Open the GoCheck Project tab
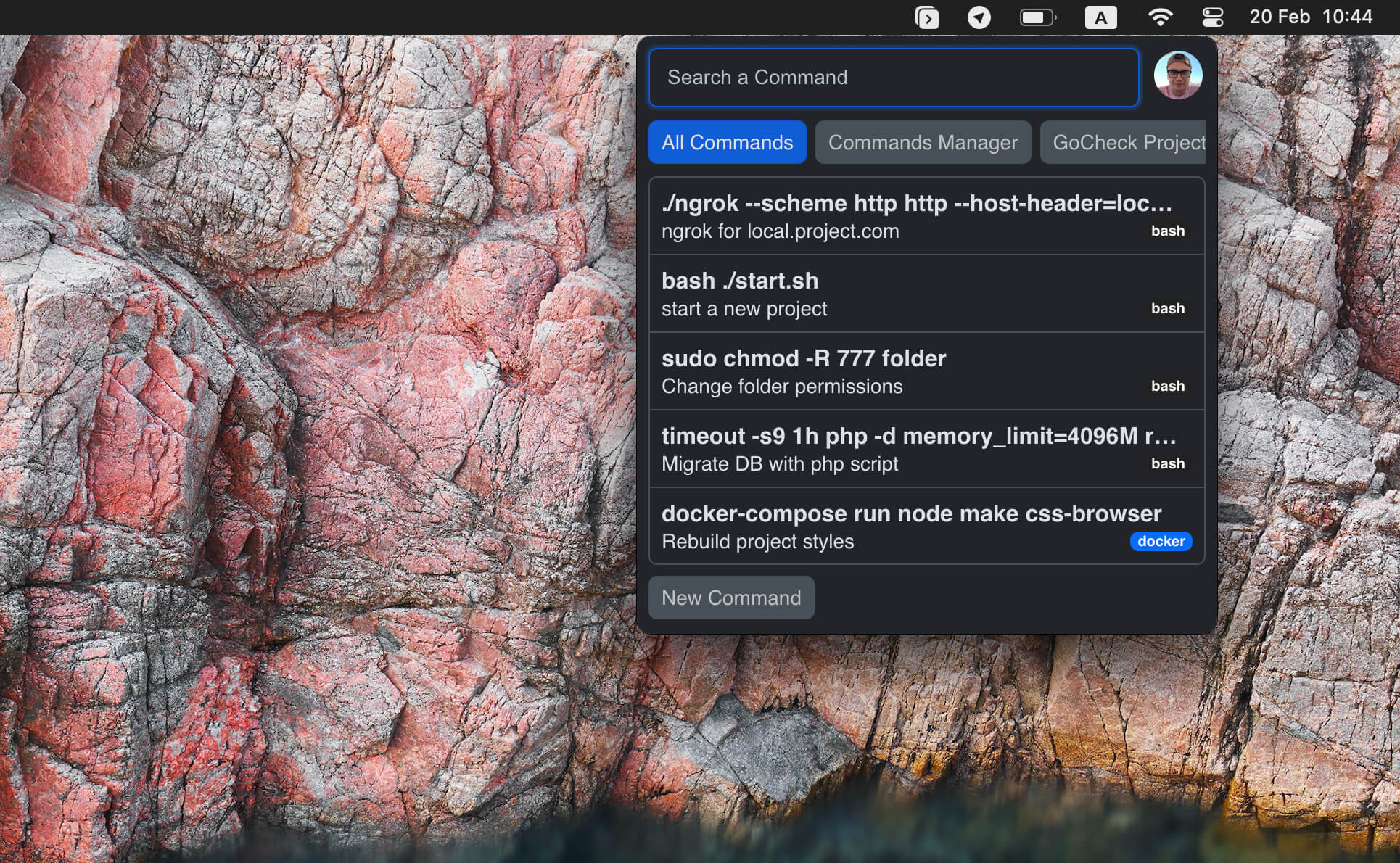Viewport: 1400px width, 863px height. tap(1129, 142)
